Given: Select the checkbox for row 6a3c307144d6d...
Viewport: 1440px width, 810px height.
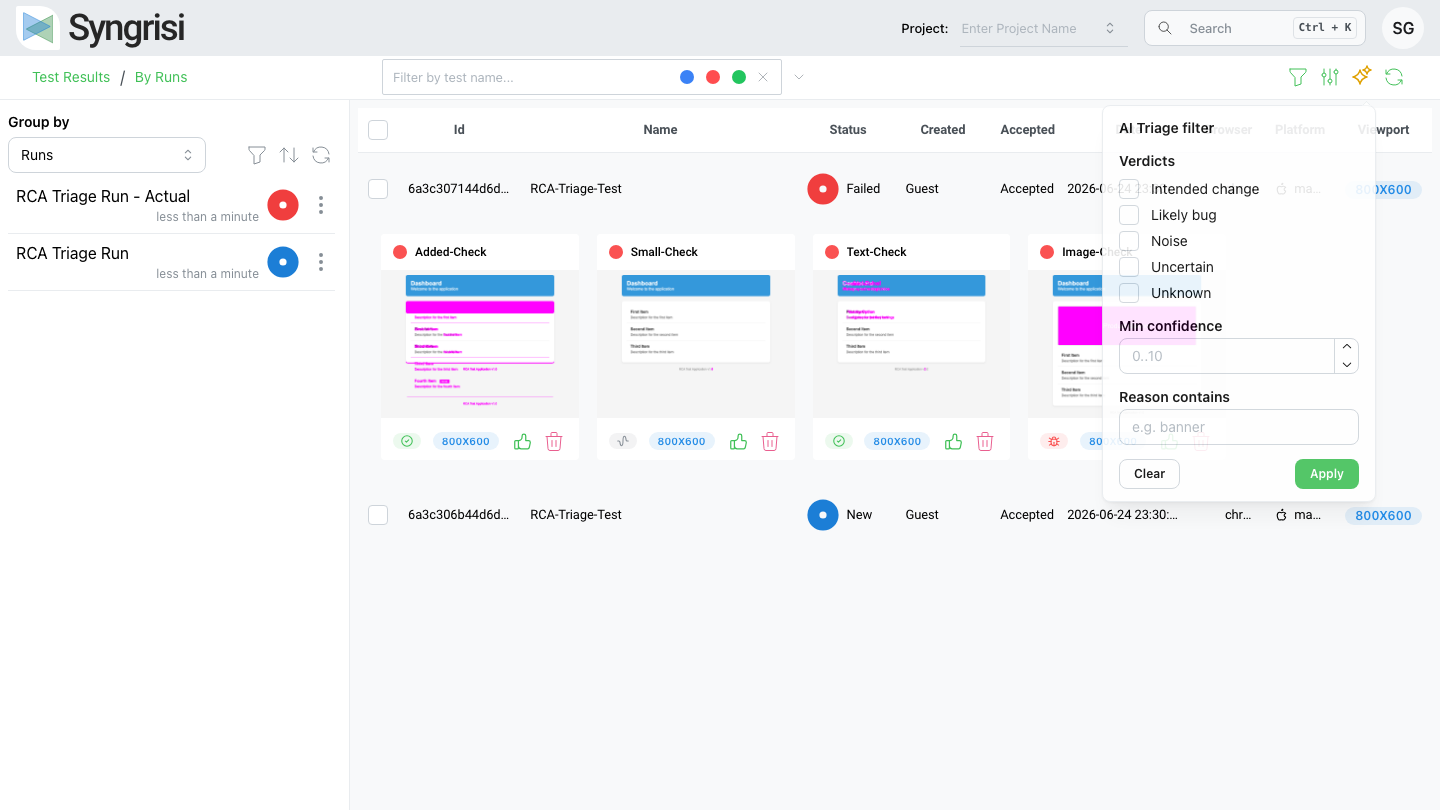Looking at the screenshot, I should tap(378, 189).
